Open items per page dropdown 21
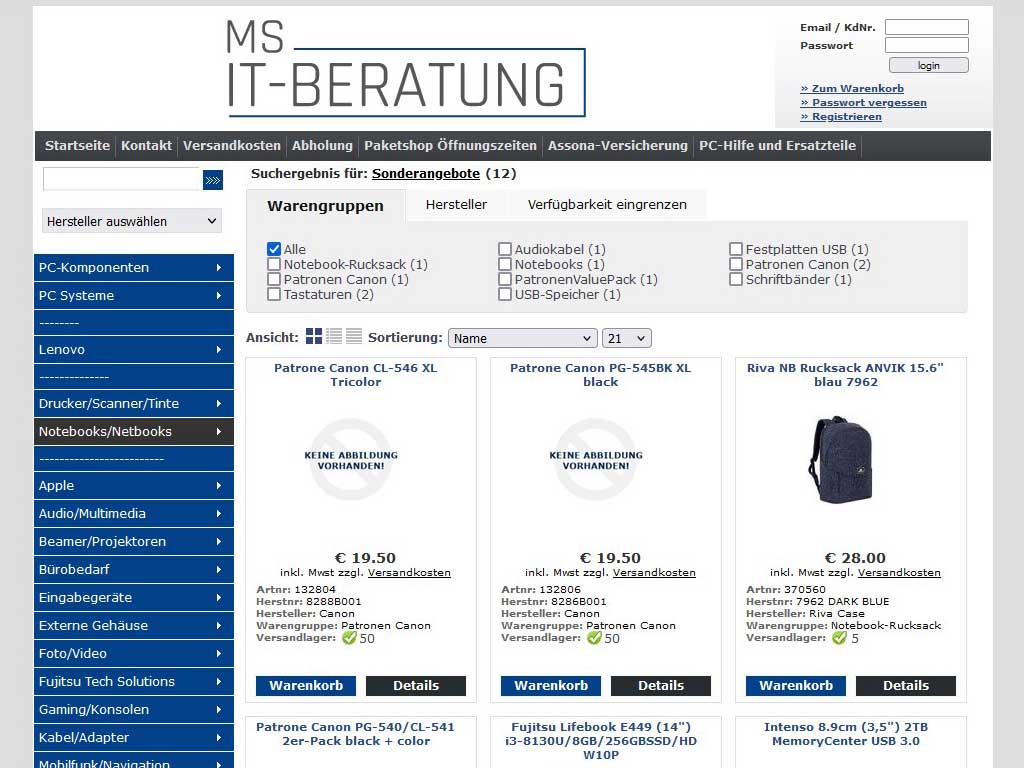The image size is (1024, 768). [626, 338]
